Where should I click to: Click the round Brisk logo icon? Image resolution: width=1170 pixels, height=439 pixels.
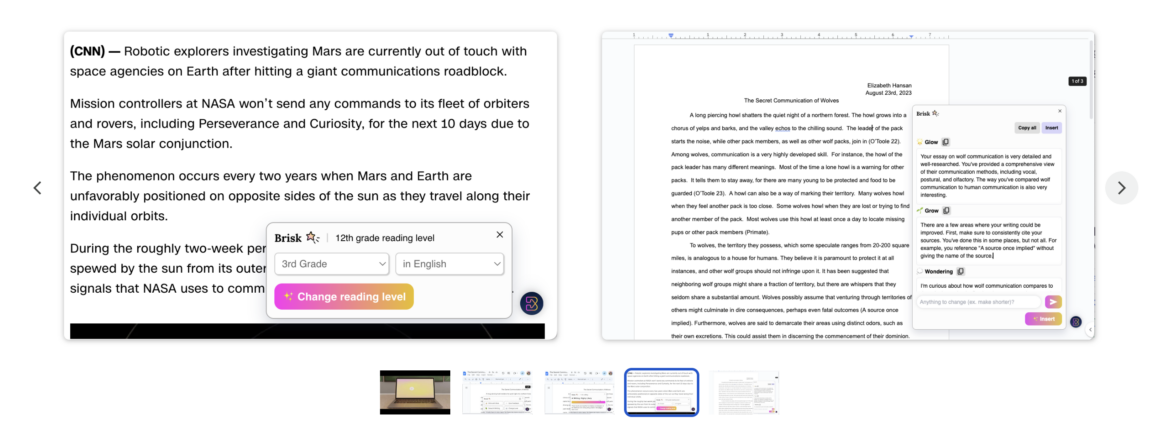[532, 304]
